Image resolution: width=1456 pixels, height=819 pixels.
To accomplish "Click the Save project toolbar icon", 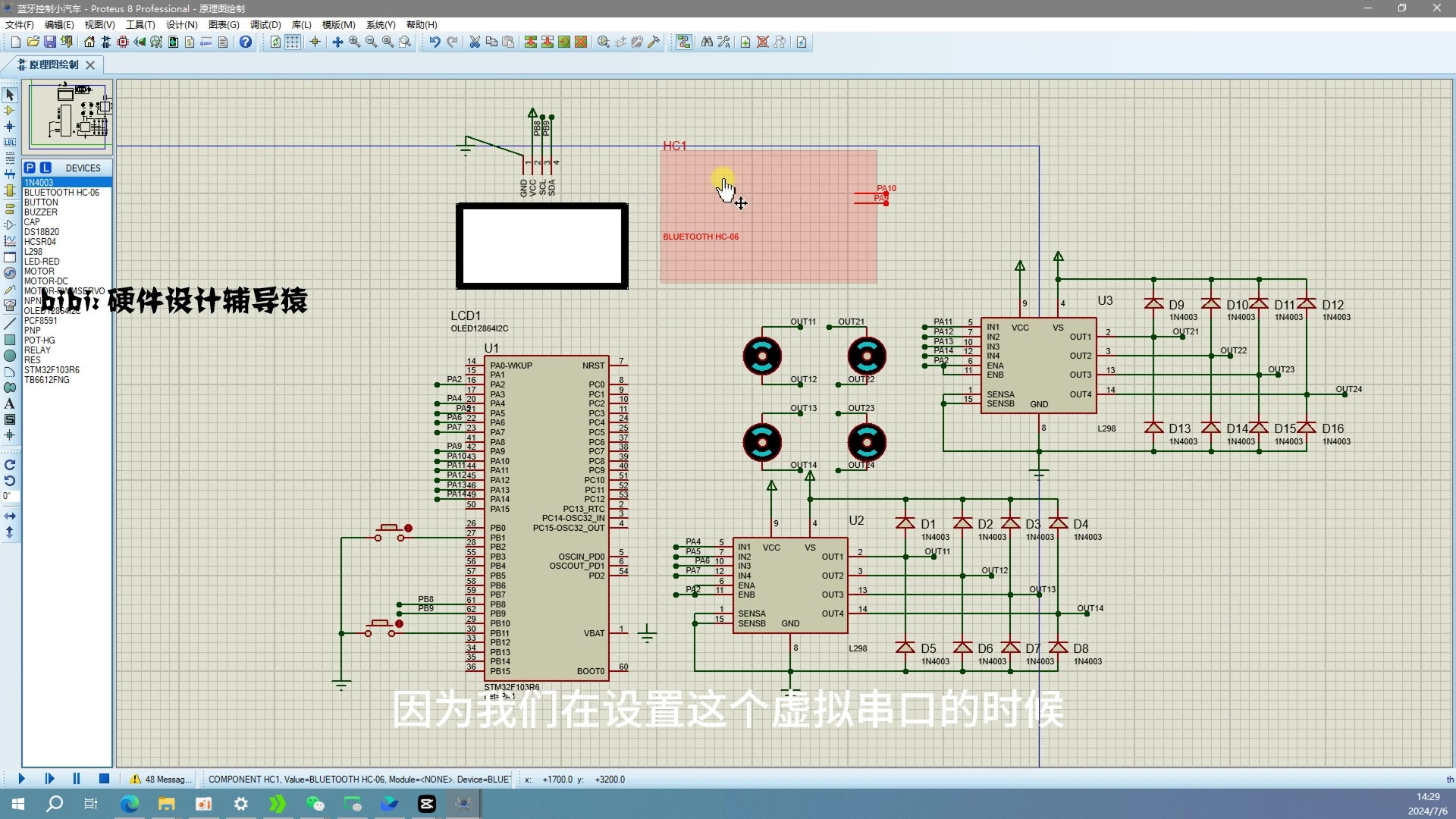I will click(49, 42).
